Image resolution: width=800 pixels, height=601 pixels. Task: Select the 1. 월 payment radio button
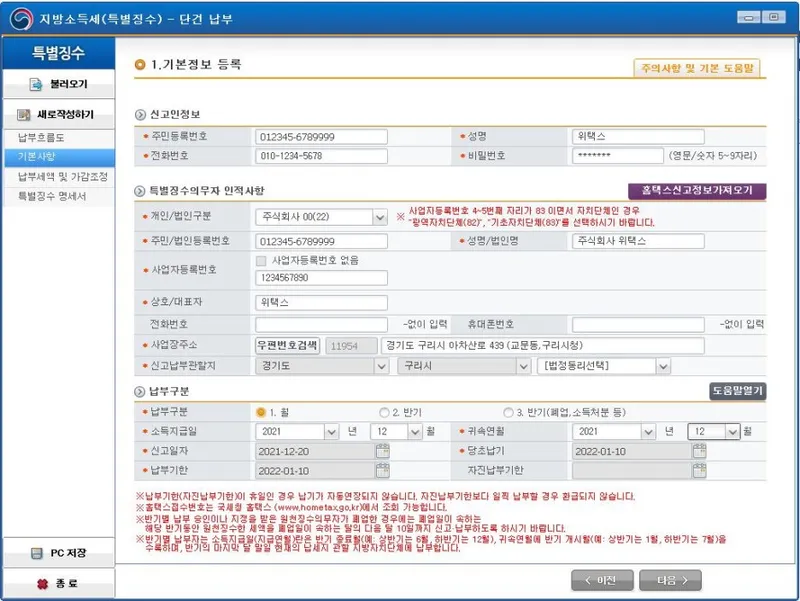[x=261, y=412]
